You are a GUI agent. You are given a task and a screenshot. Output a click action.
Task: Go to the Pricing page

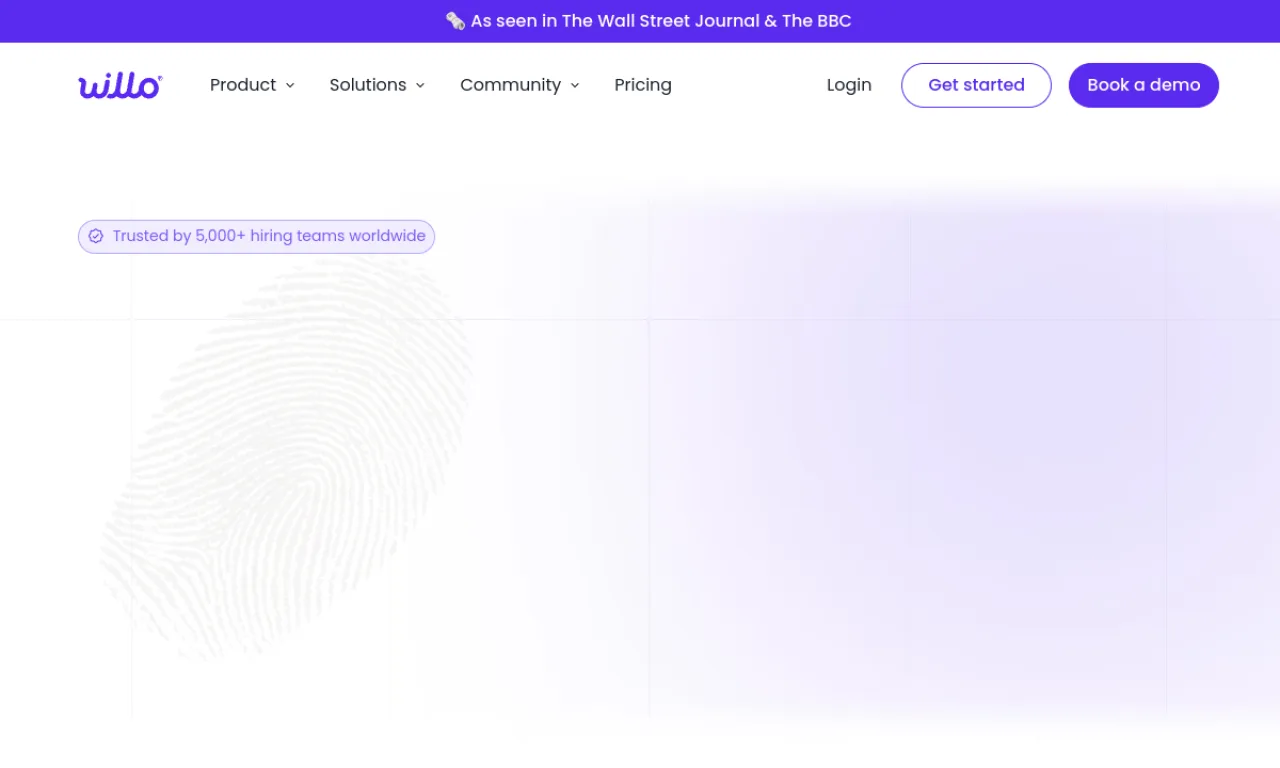pyautogui.click(x=643, y=85)
